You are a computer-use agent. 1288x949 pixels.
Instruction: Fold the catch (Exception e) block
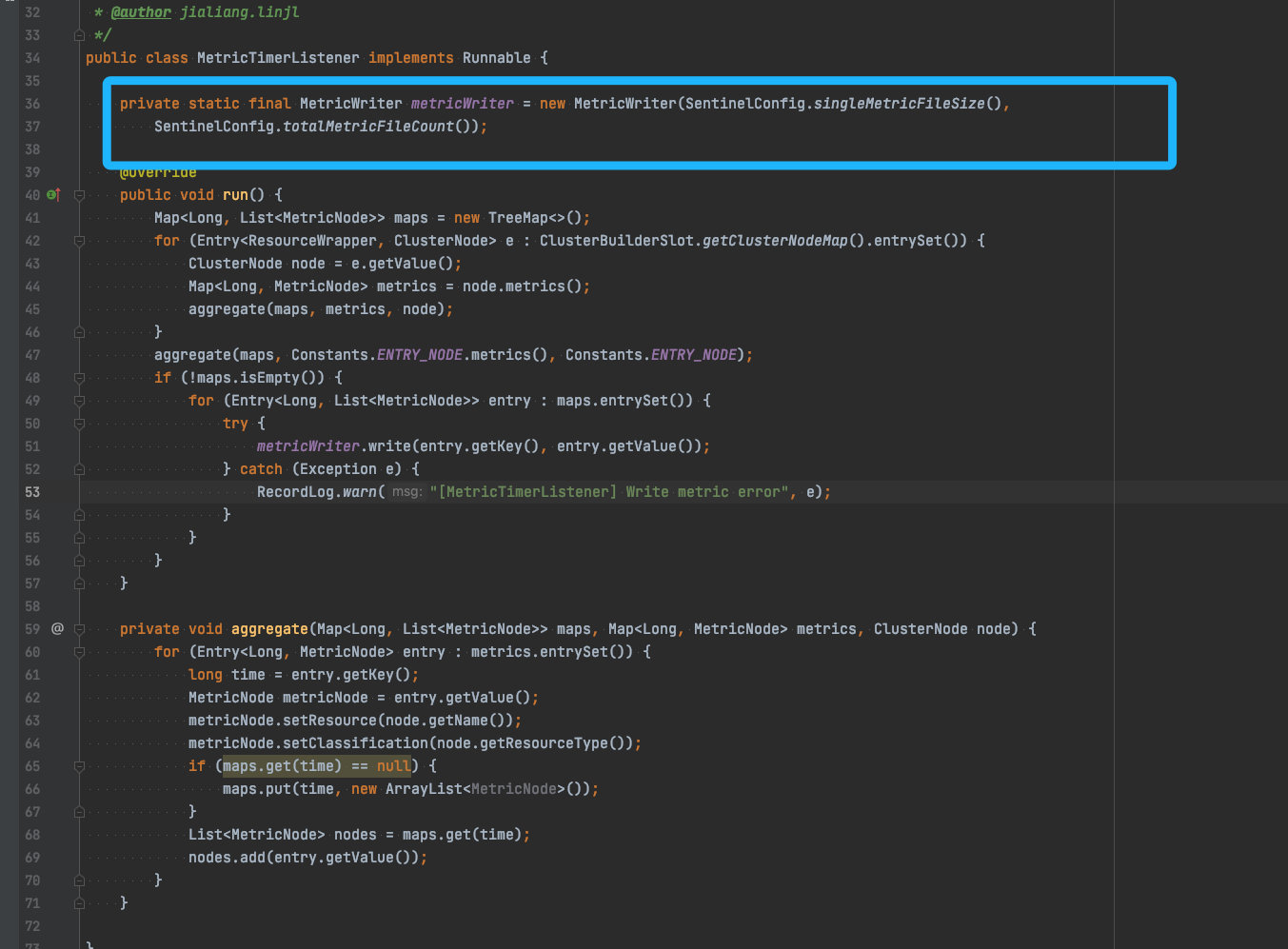[x=80, y=469]
